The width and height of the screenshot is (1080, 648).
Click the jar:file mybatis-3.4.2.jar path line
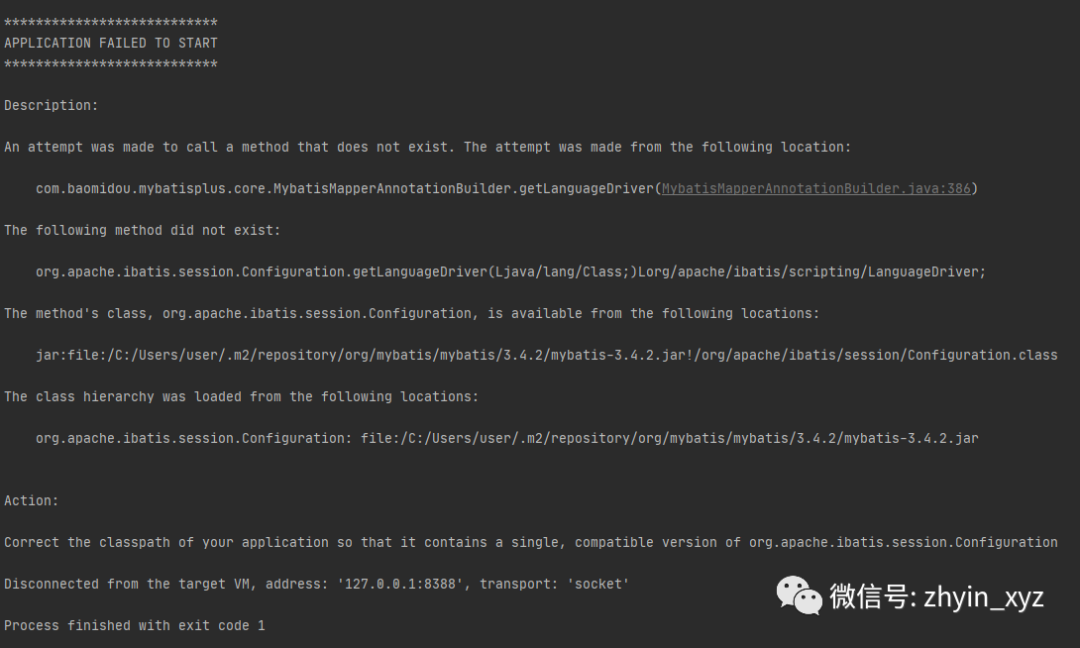coord(546,355)
